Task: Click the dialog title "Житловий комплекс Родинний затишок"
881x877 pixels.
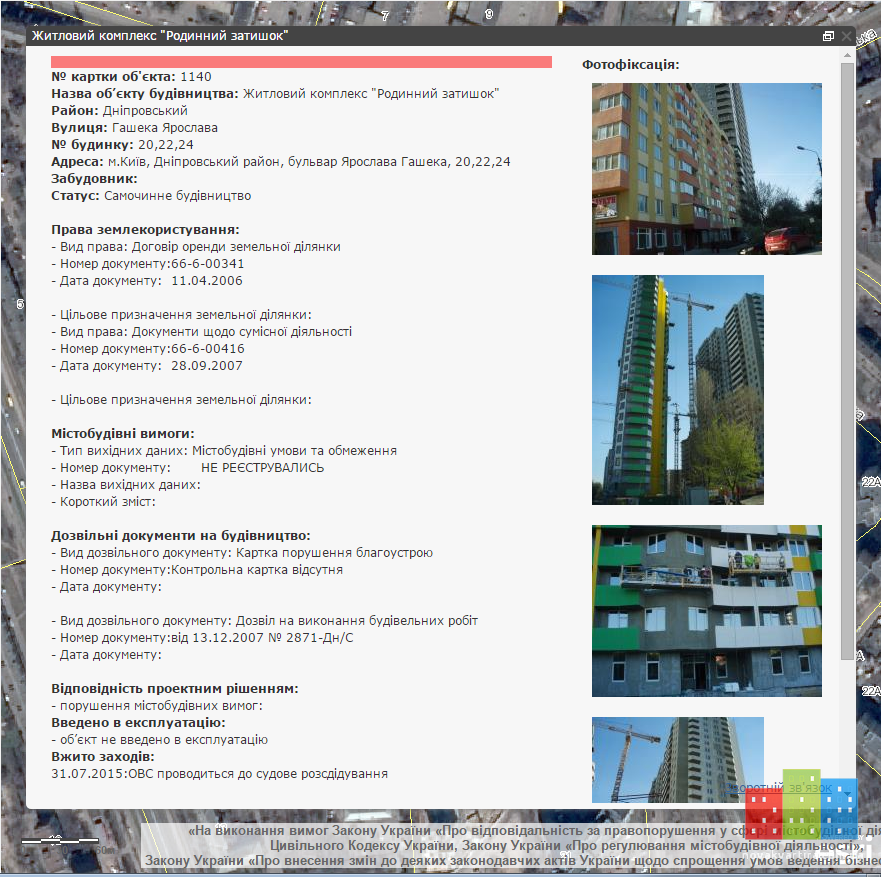Action: click(x=160, y=36)
